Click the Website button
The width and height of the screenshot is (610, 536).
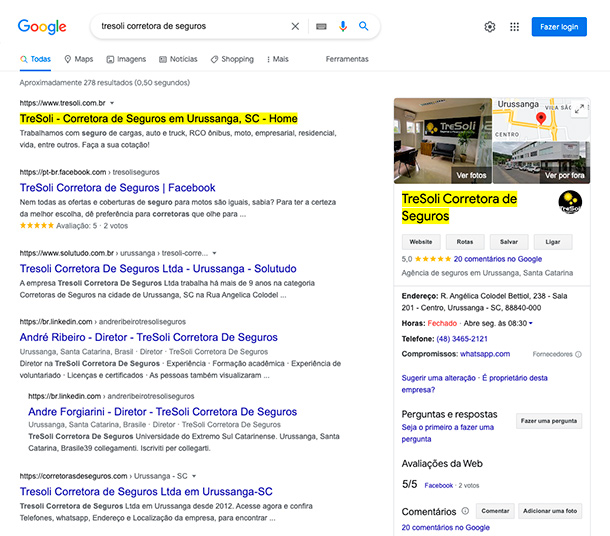[421, 242]
